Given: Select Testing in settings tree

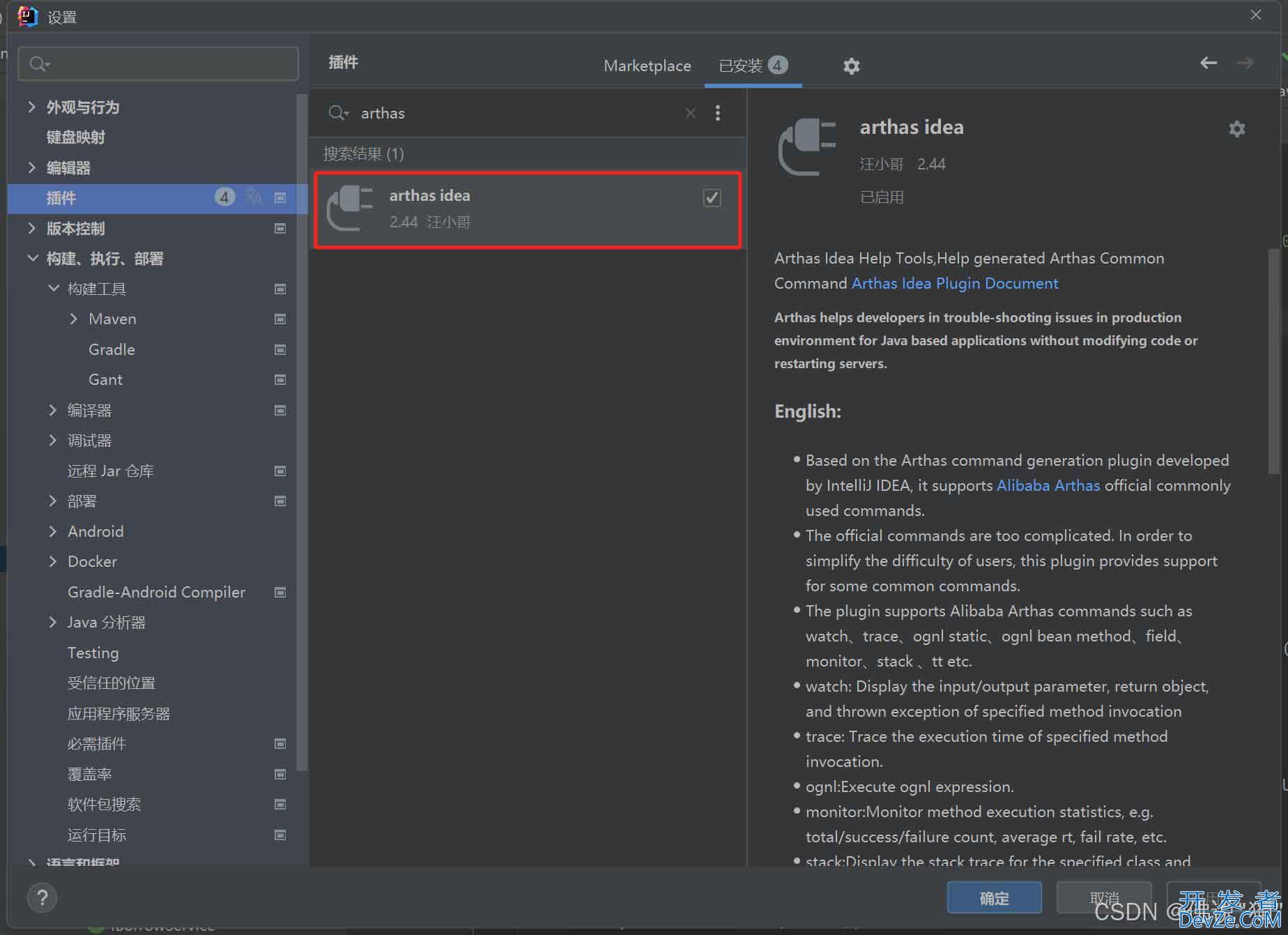Looking at the screenshot, I should coord(93,653).
